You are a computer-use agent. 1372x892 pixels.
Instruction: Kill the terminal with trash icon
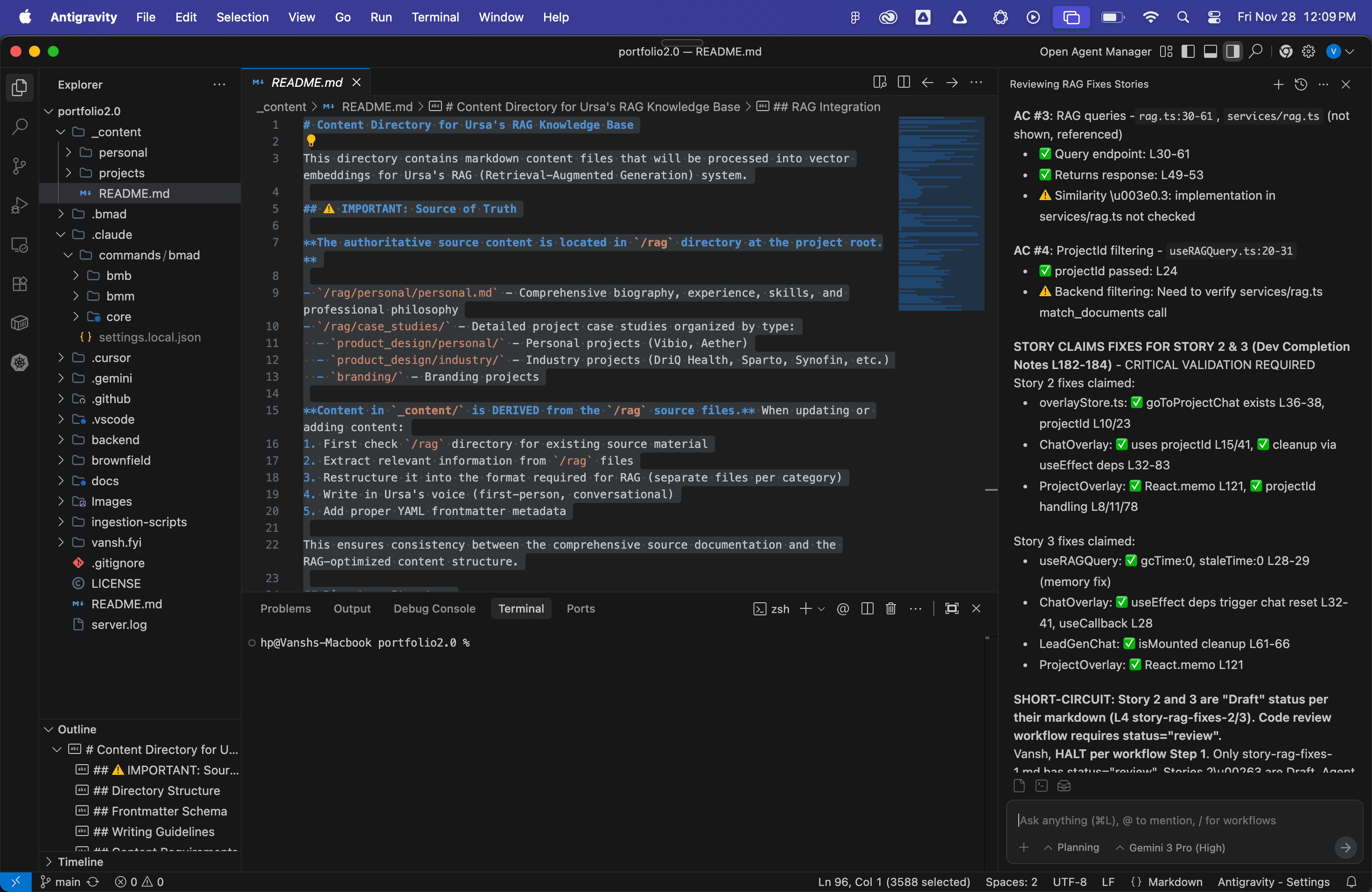click(890, 608)
